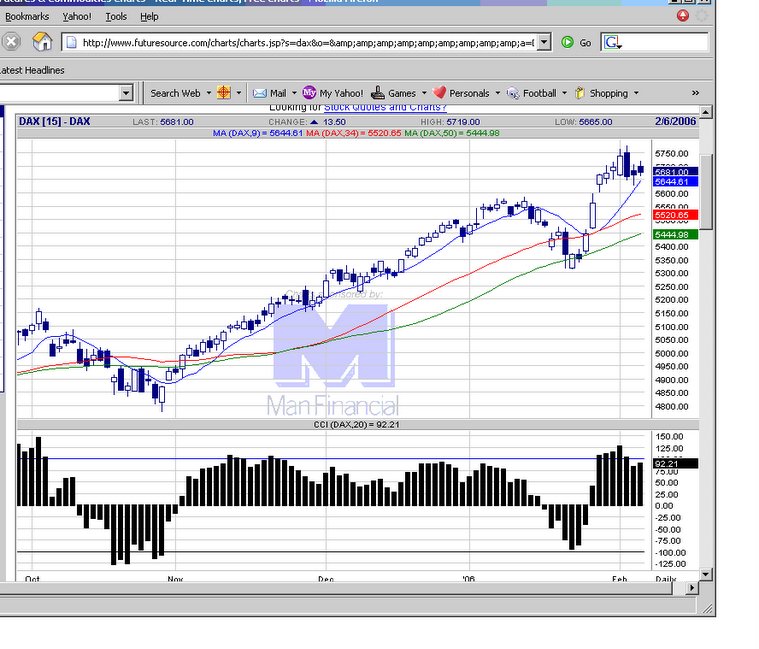759x649 pixels.
Task: Click the black 92.21 CCI value tag
Action: tap(675, 464)
